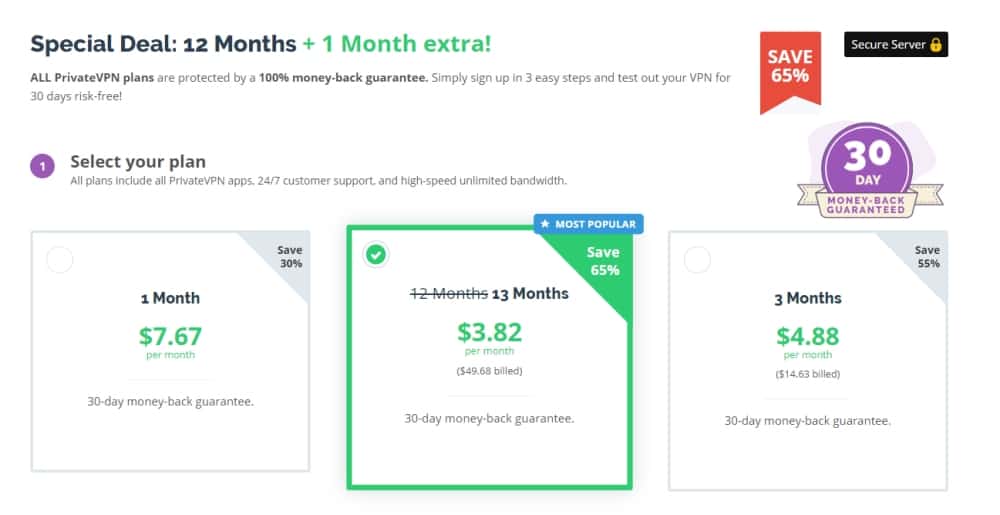The image size is (1000, 515).
Task: Click the 30 Day Money-Back Guaranteed badge
Action: click(869, 171)
